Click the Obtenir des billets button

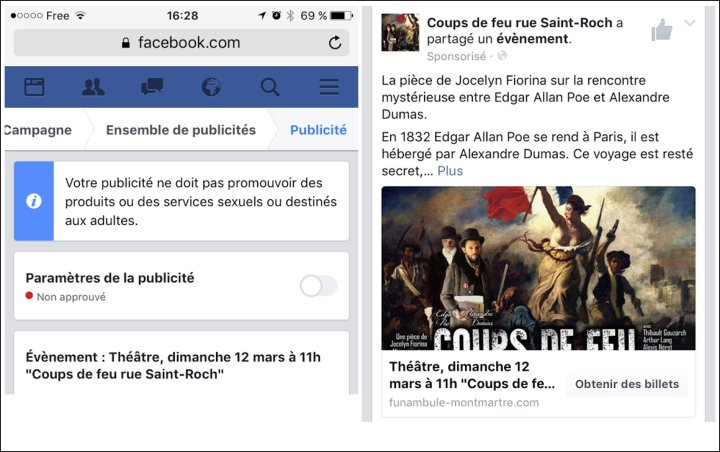point(627,384)
